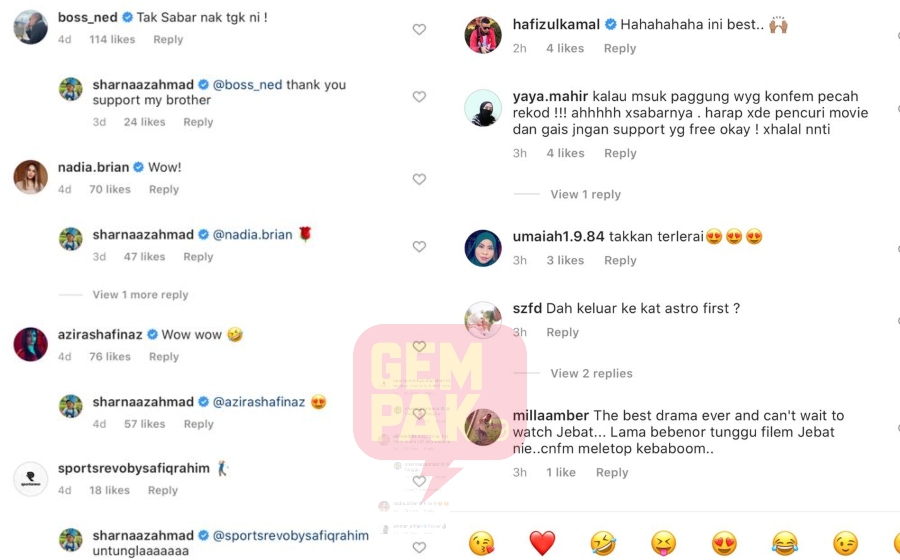900x560 pixels.
Task: View the 114 likes on boss_ned's comment
Action: (x=112, y=40)
